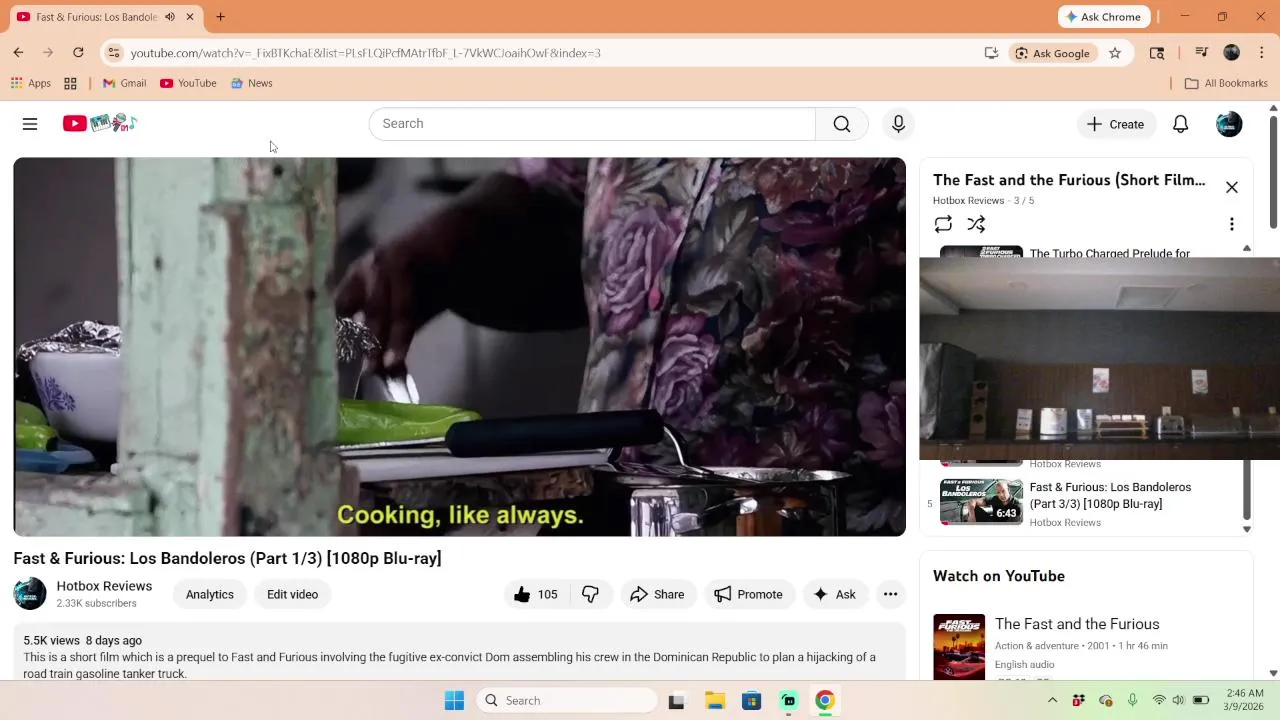The width and height of the screenshot is (1280, 720).
Task: Open YouTube bookmark
Action: tap(188, 83)
